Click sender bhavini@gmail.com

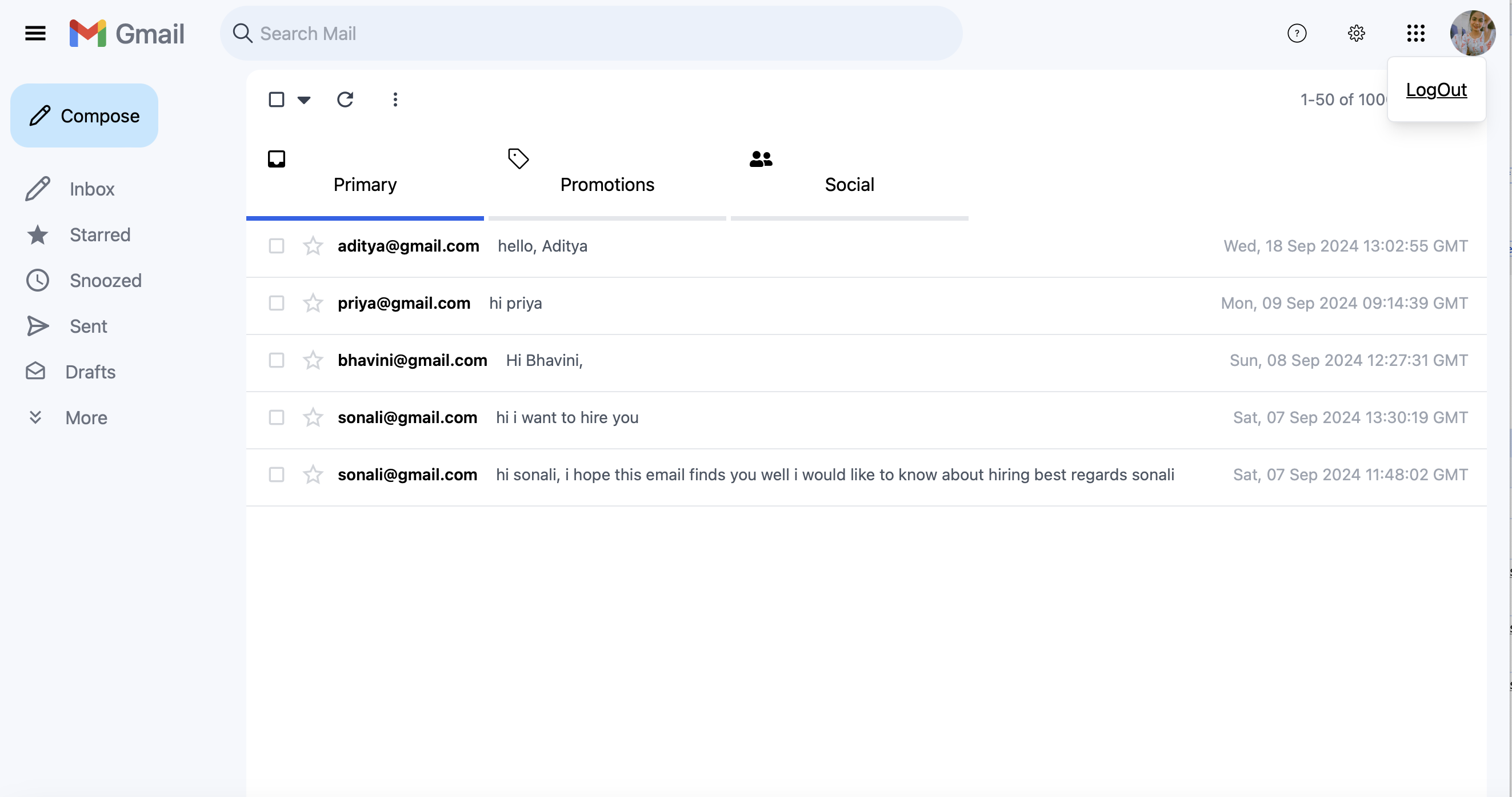click(412, 360)
